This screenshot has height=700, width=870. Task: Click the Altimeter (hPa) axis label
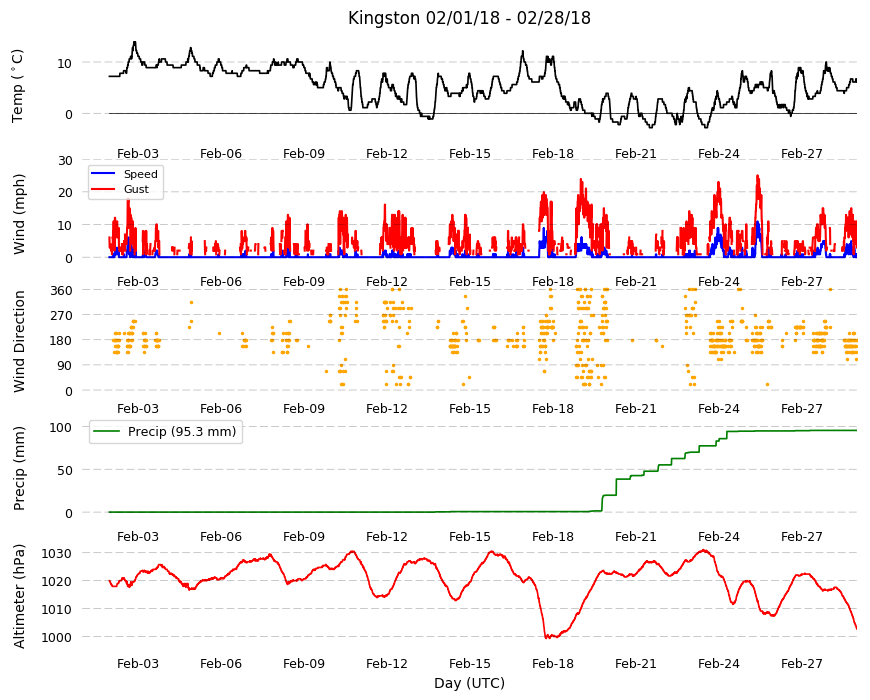(19, 596)
